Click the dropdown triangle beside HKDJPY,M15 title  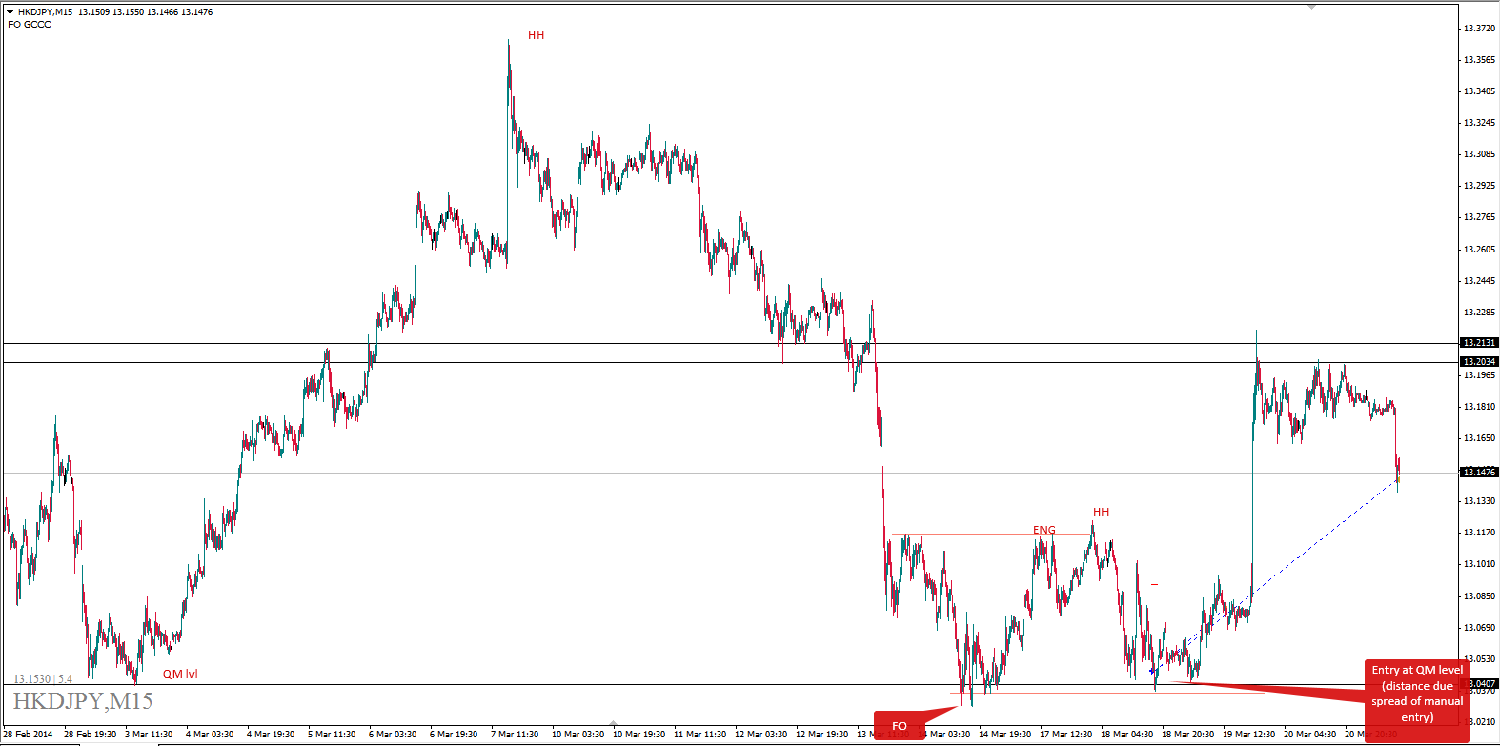click(9, 12)
